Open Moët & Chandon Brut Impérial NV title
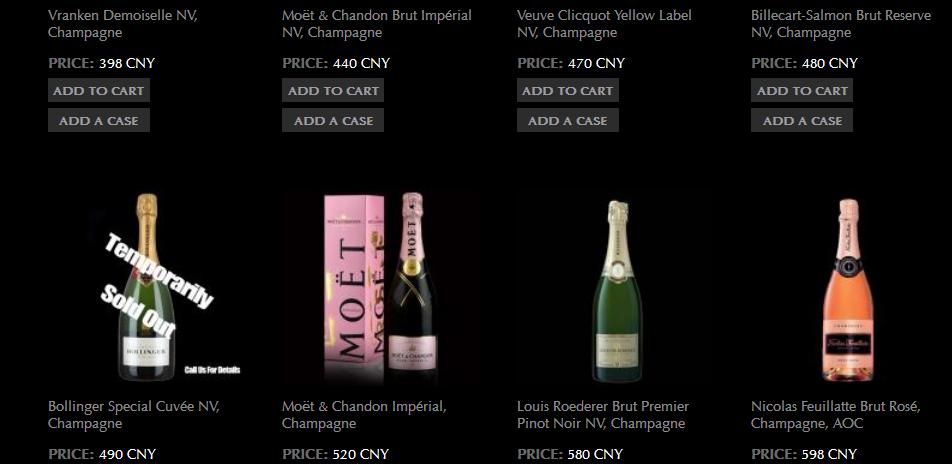Screen dimensions: 952x464 pyautogui.click(x=377, y=24)
